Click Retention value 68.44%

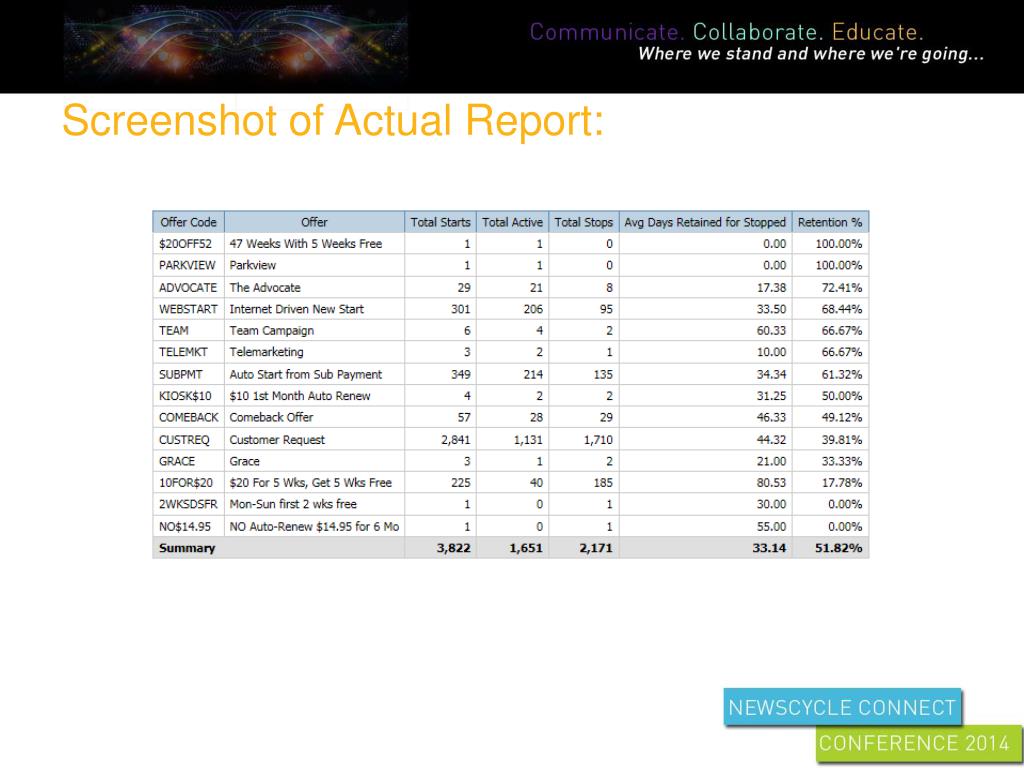point(842,309)
